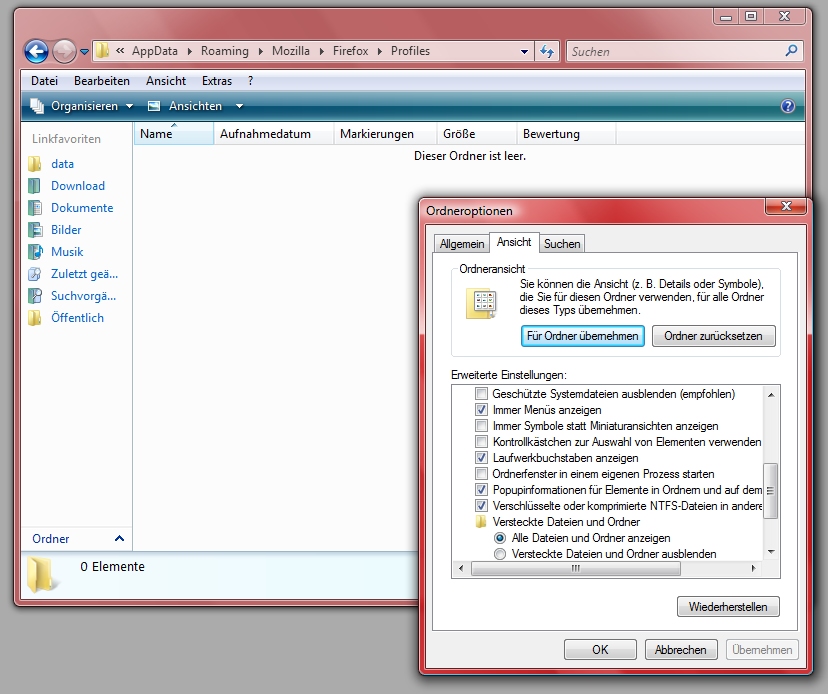This screenshot has height=694, width=828.
Task: Click the Aufnahmedatum column header
Action: [273, 134]
